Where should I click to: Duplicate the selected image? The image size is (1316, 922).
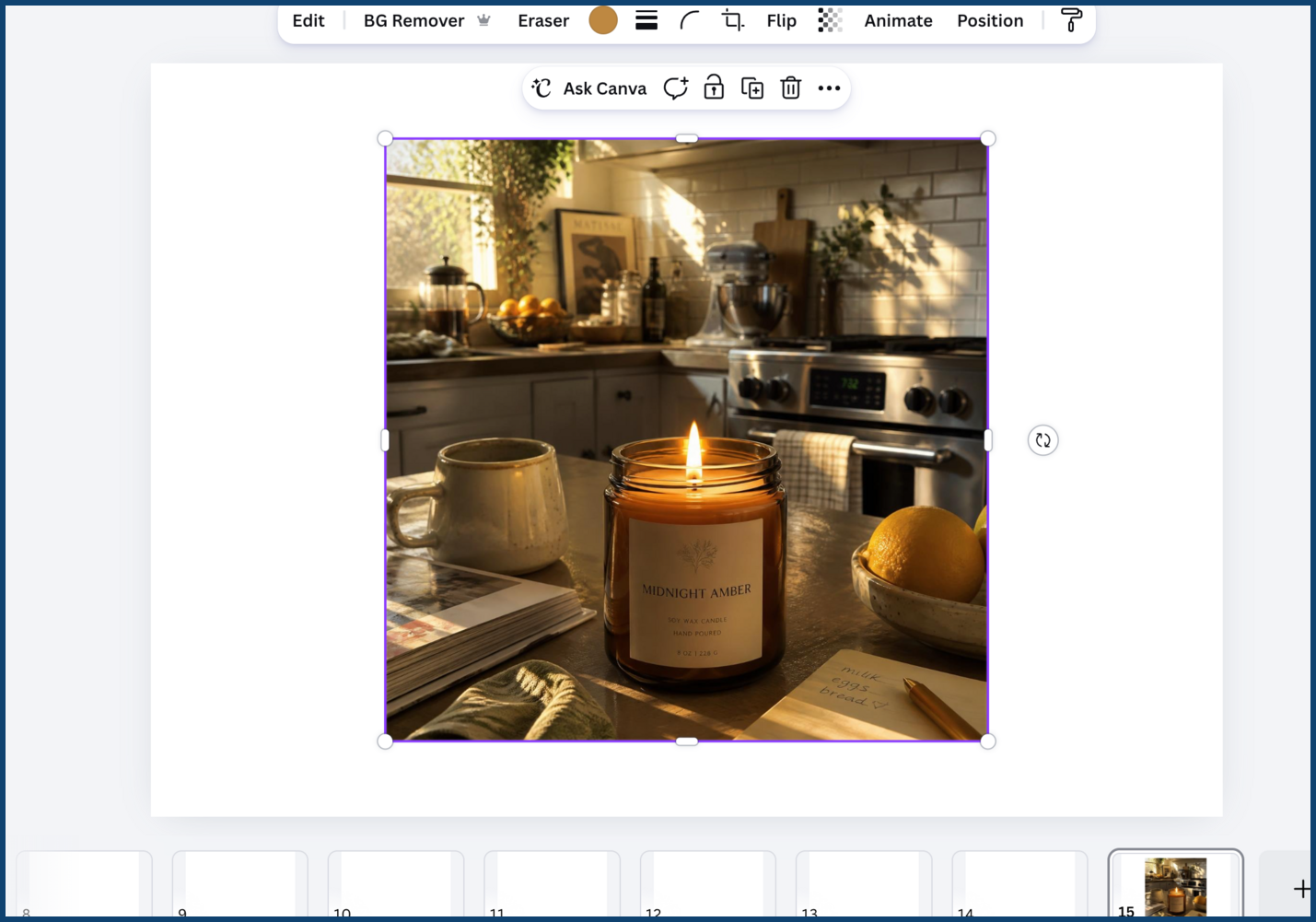(752, 88)
